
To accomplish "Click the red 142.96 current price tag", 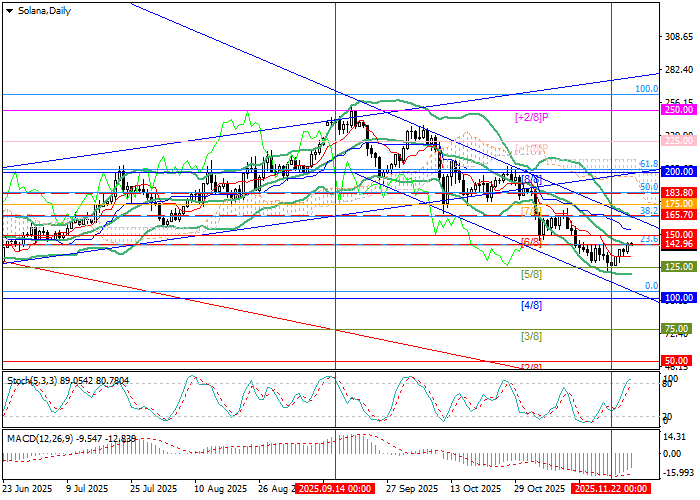I will (679, 244).
